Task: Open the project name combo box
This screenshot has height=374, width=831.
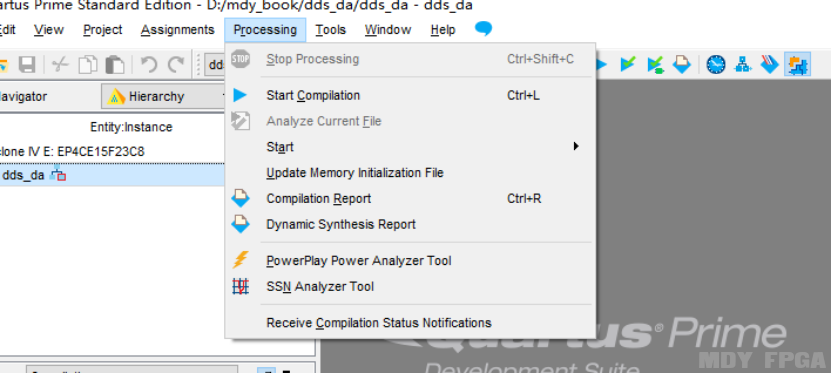Action: click(215, 65)
